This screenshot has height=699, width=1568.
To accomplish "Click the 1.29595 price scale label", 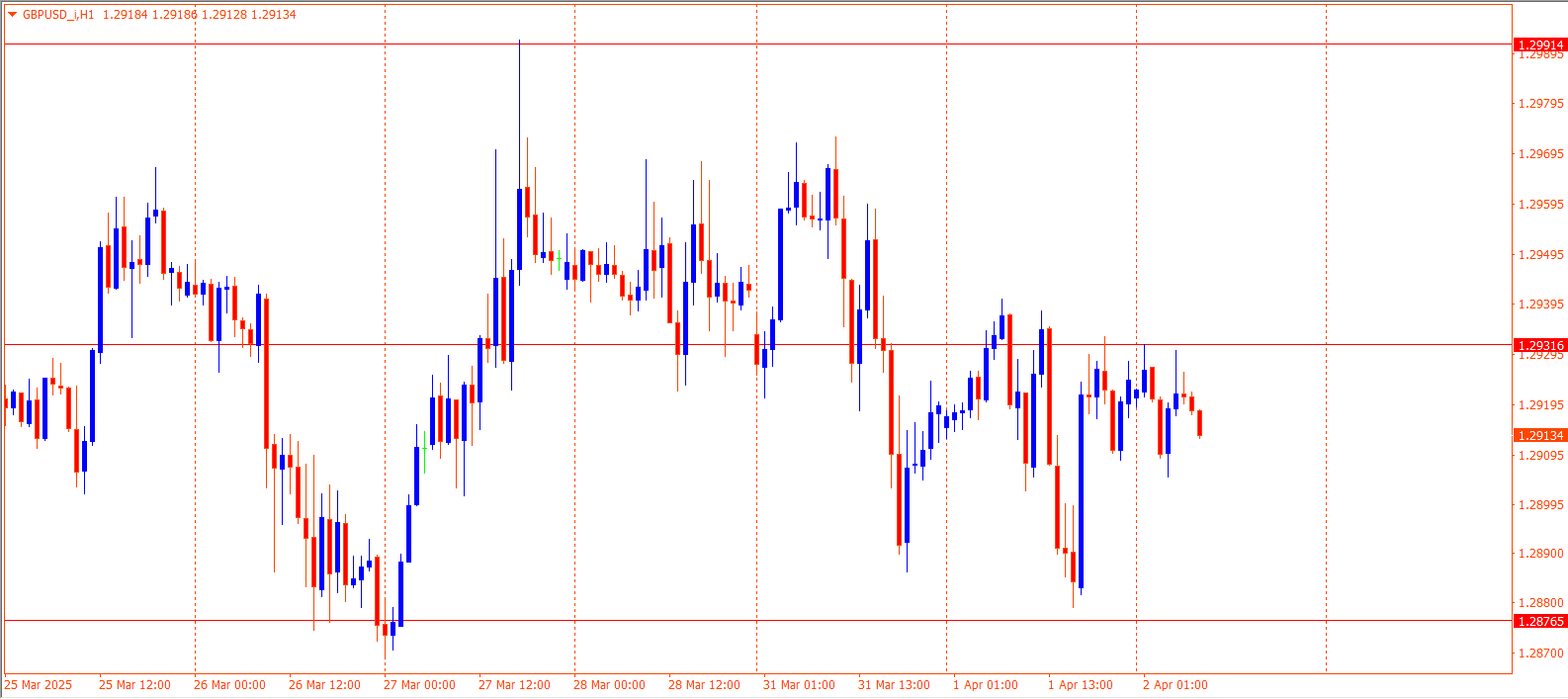I will [1541, 205].
